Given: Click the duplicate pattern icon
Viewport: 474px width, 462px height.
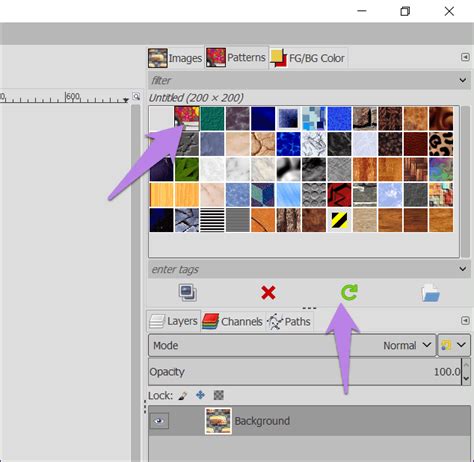Looking at the screenshot, I should pos(188,293).
